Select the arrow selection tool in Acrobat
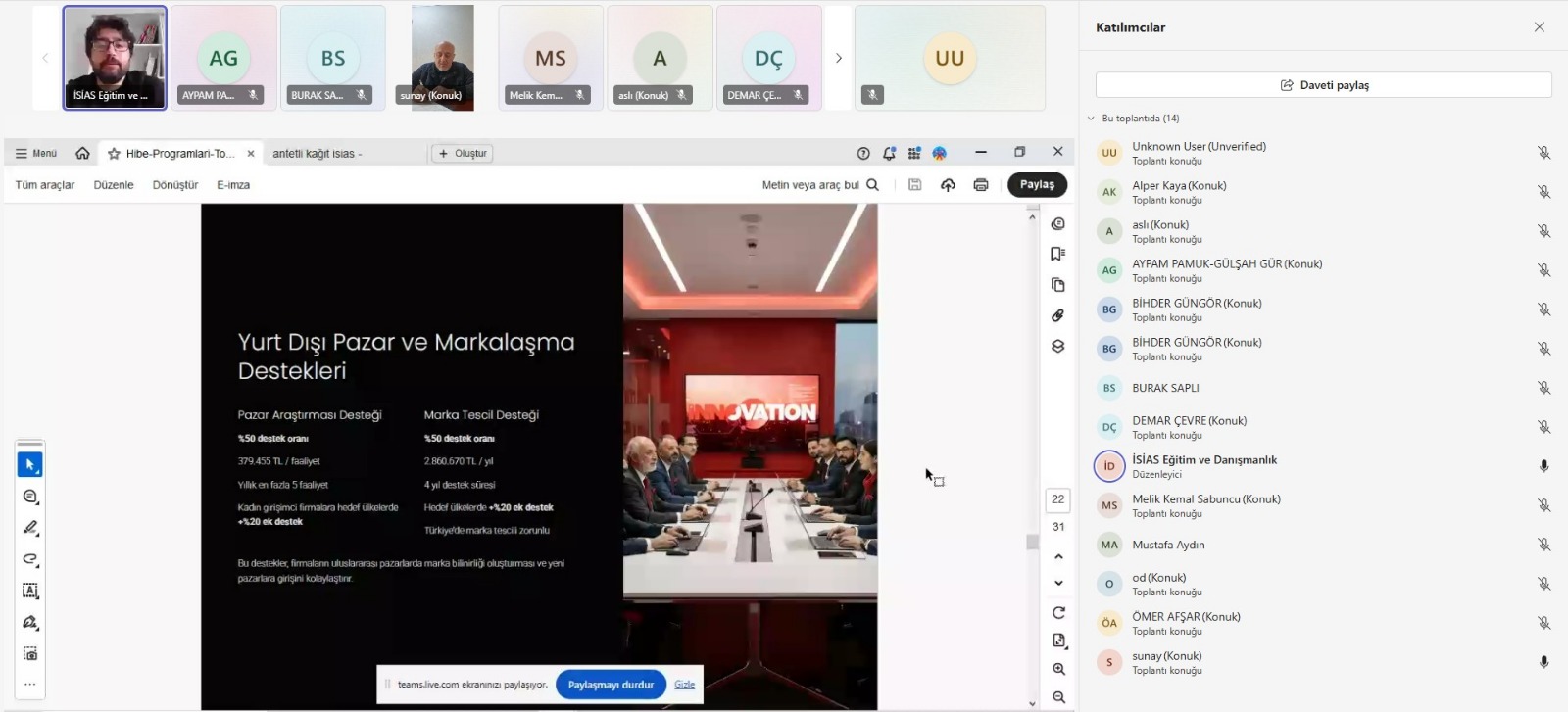1568x712 pixels. (29, 465)
